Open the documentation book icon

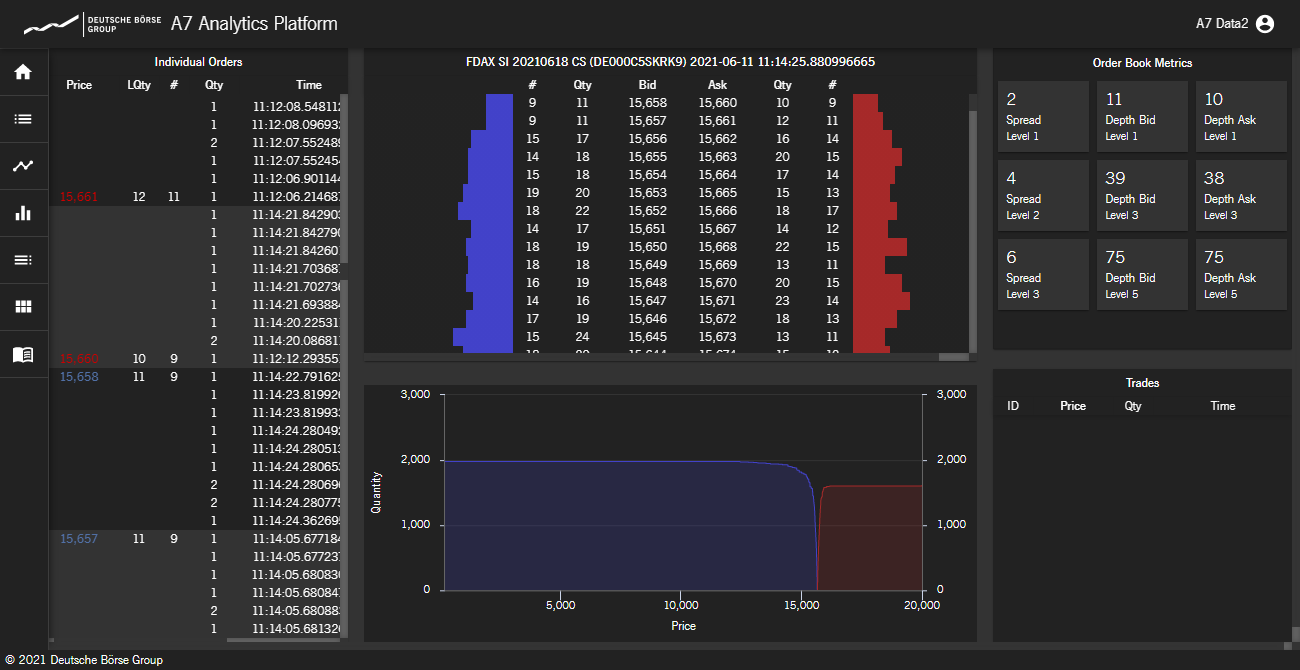click(x=23, y=354)
